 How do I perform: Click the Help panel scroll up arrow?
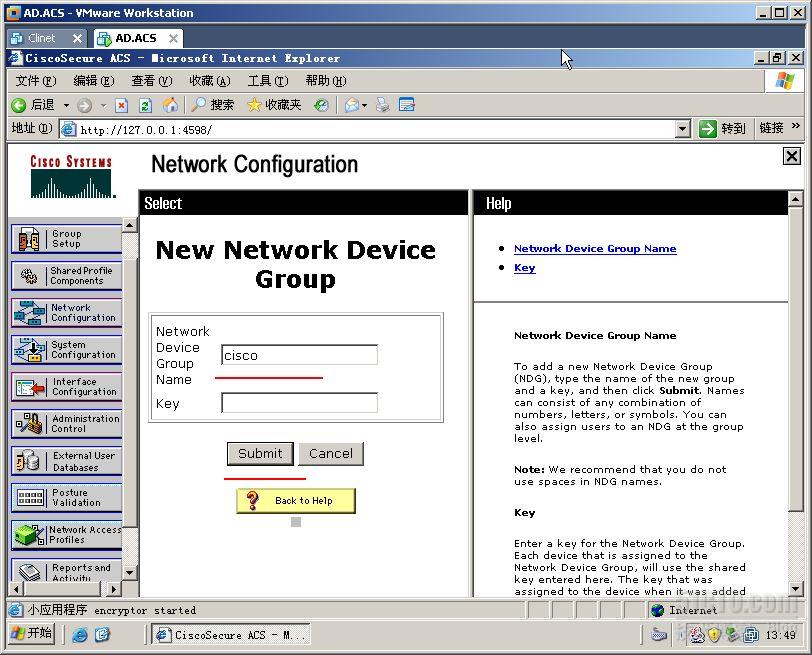795,198
